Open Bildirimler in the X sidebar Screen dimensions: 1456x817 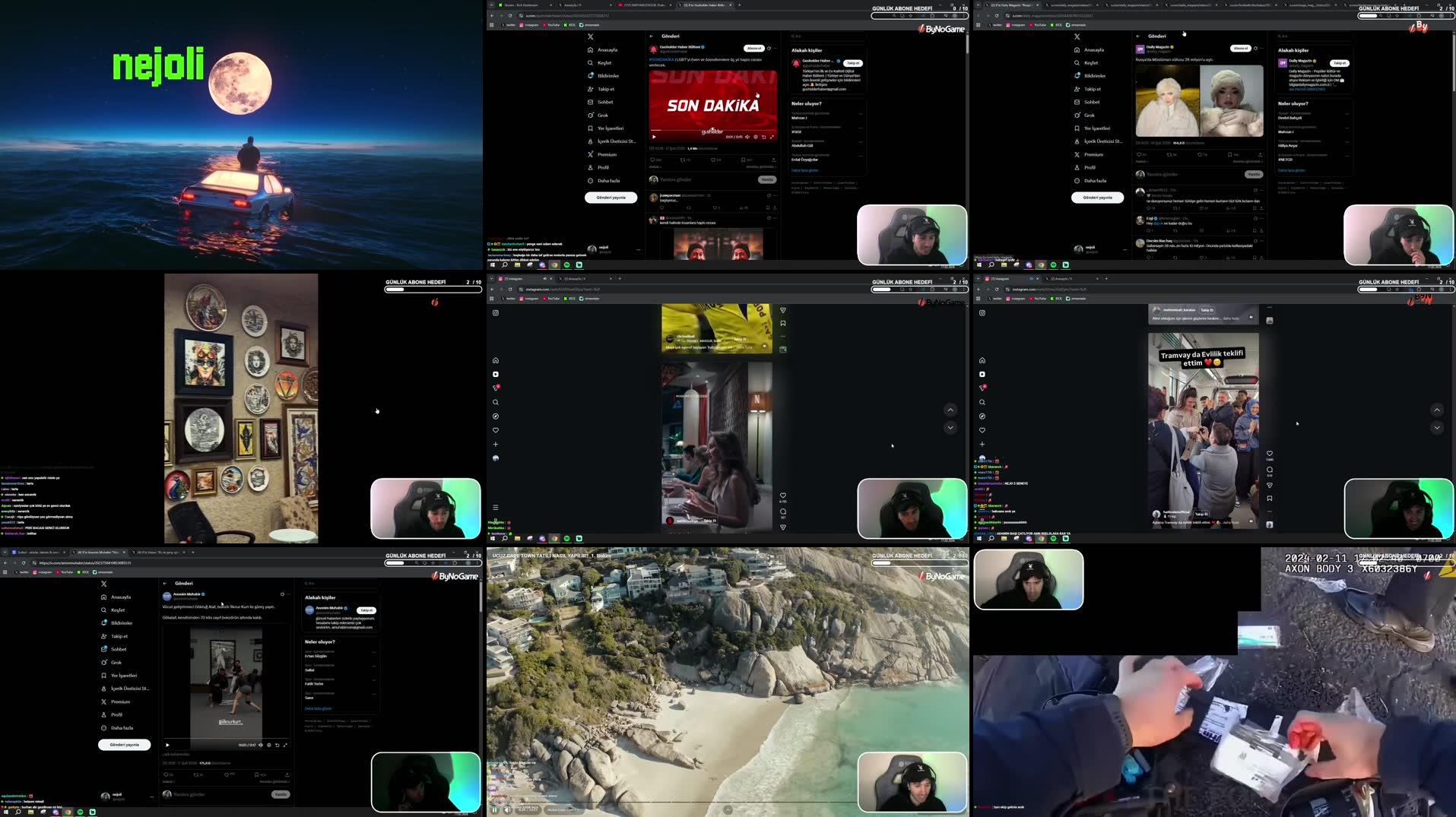click(x=607, y=75)
